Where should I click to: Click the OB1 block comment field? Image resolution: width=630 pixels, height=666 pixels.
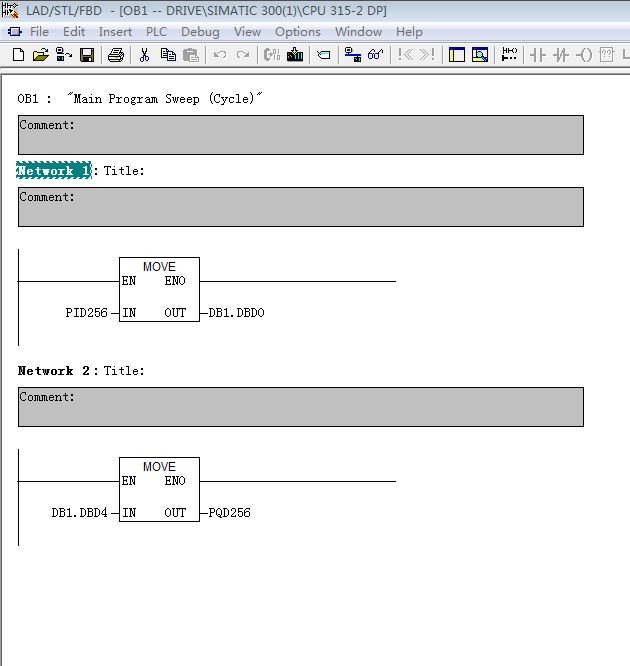coord(301,135)
